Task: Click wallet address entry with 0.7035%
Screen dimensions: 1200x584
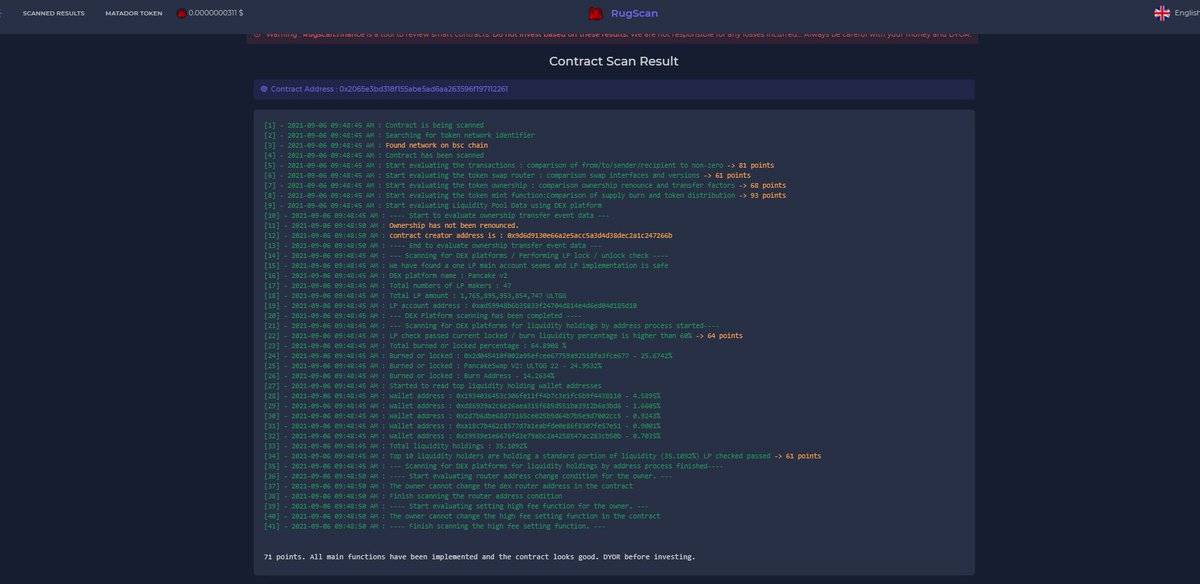Action: click(x=462, y=435)
